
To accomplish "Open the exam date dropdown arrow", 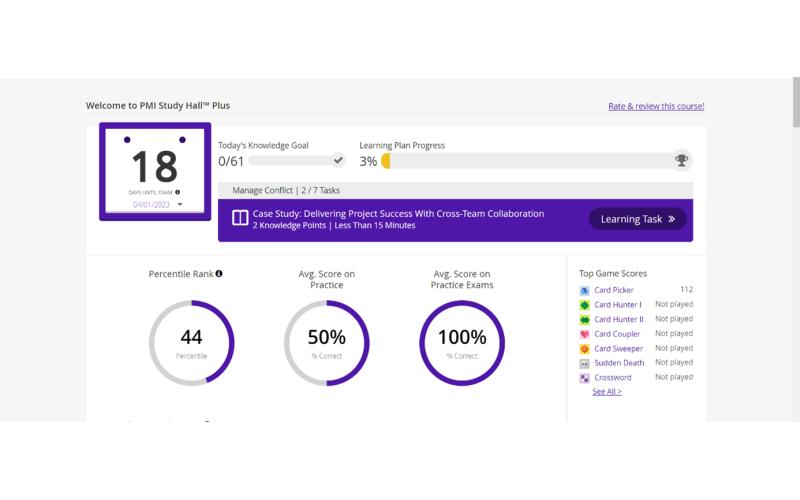I will [x=180, y=204].
